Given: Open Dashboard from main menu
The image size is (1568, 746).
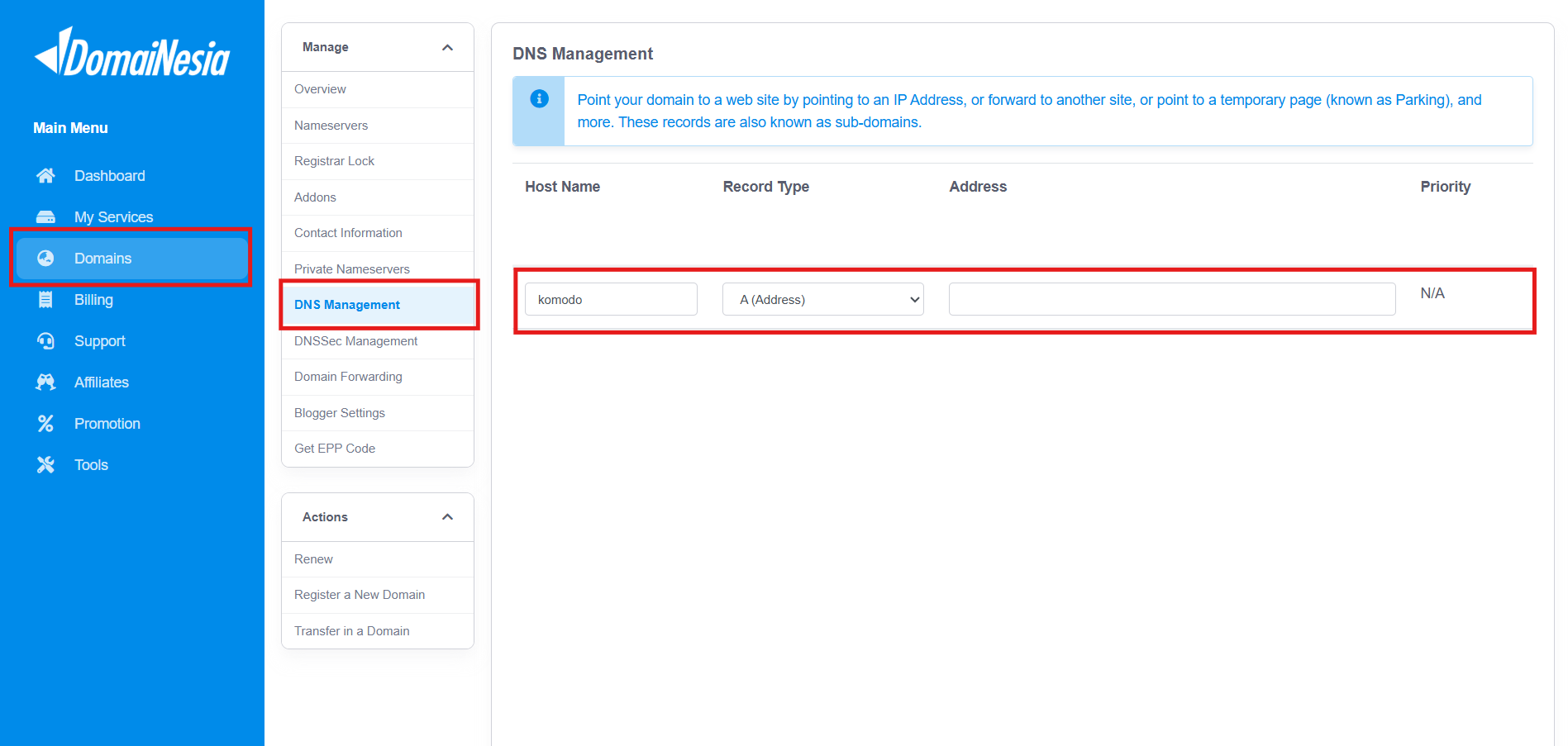Looking at the screenshot, I should pyautogui.click(x=132, y=176).
